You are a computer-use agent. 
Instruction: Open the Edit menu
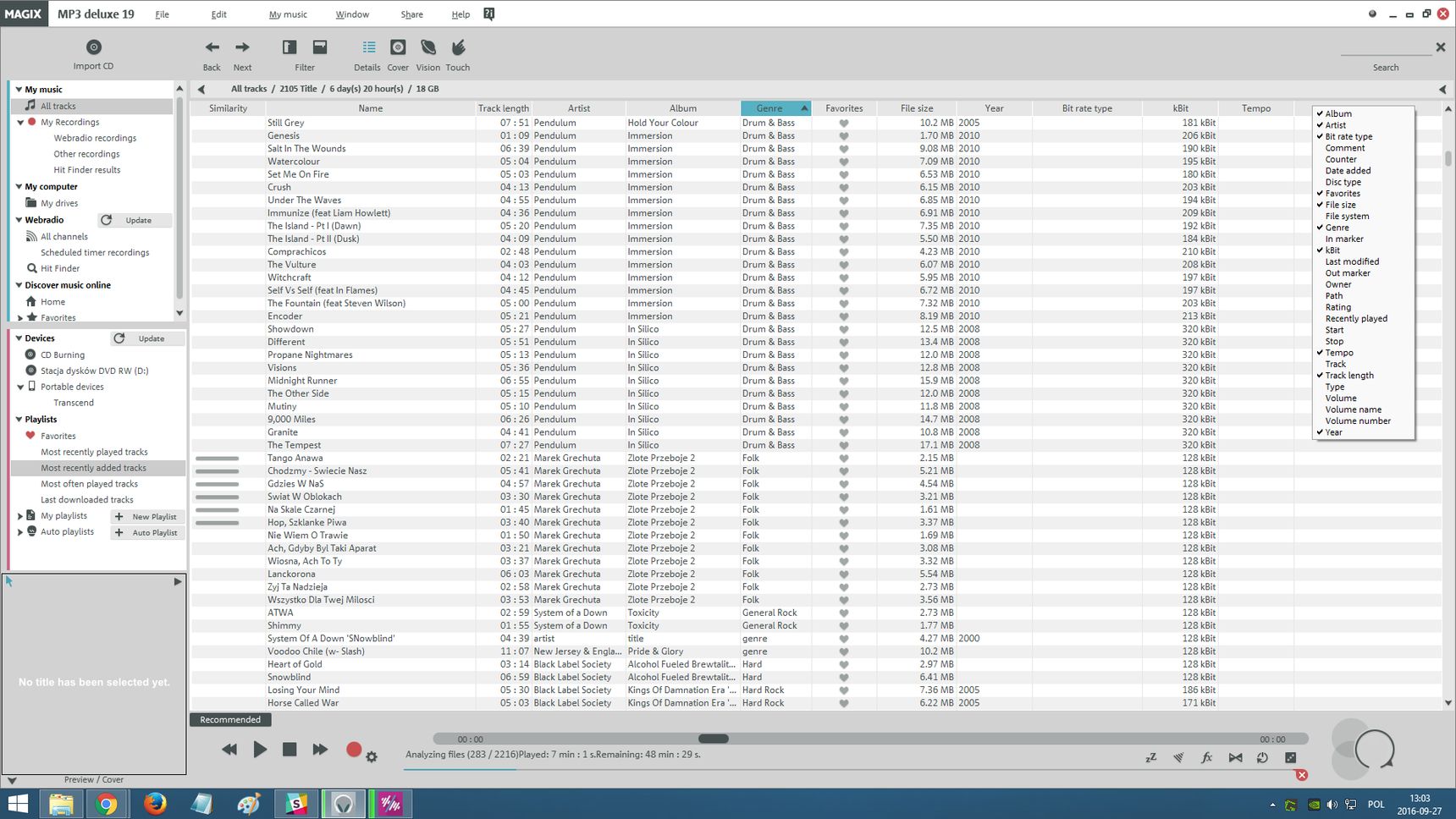[218, 14]
